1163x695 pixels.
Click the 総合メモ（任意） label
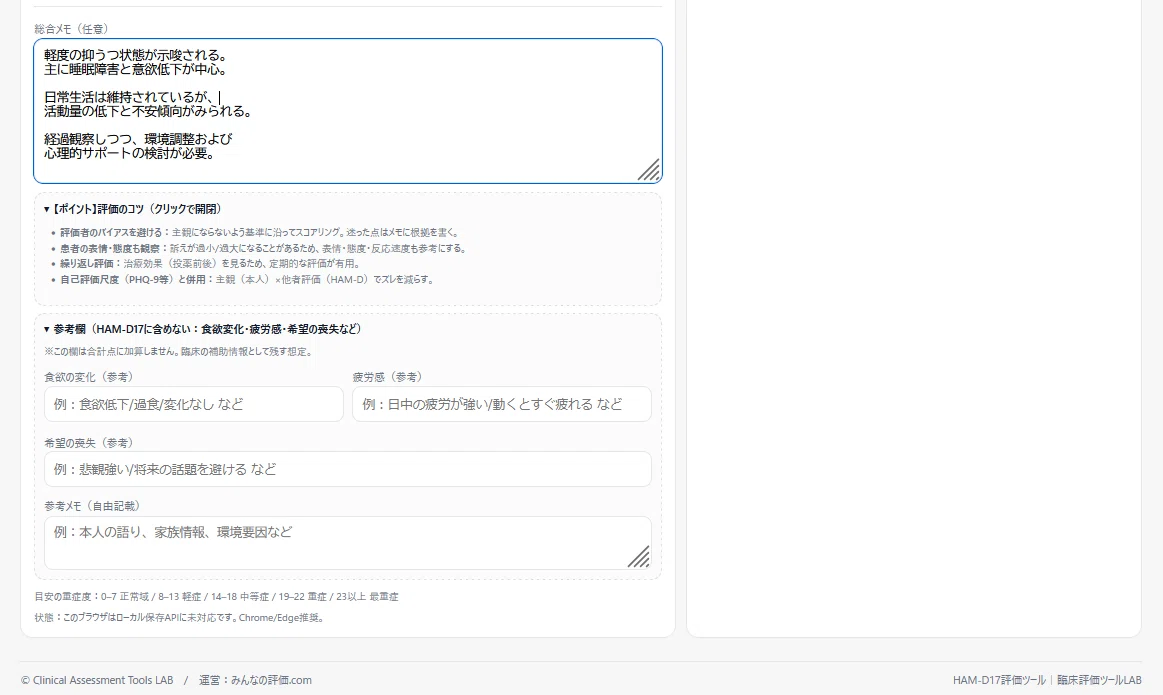(71, 29)
